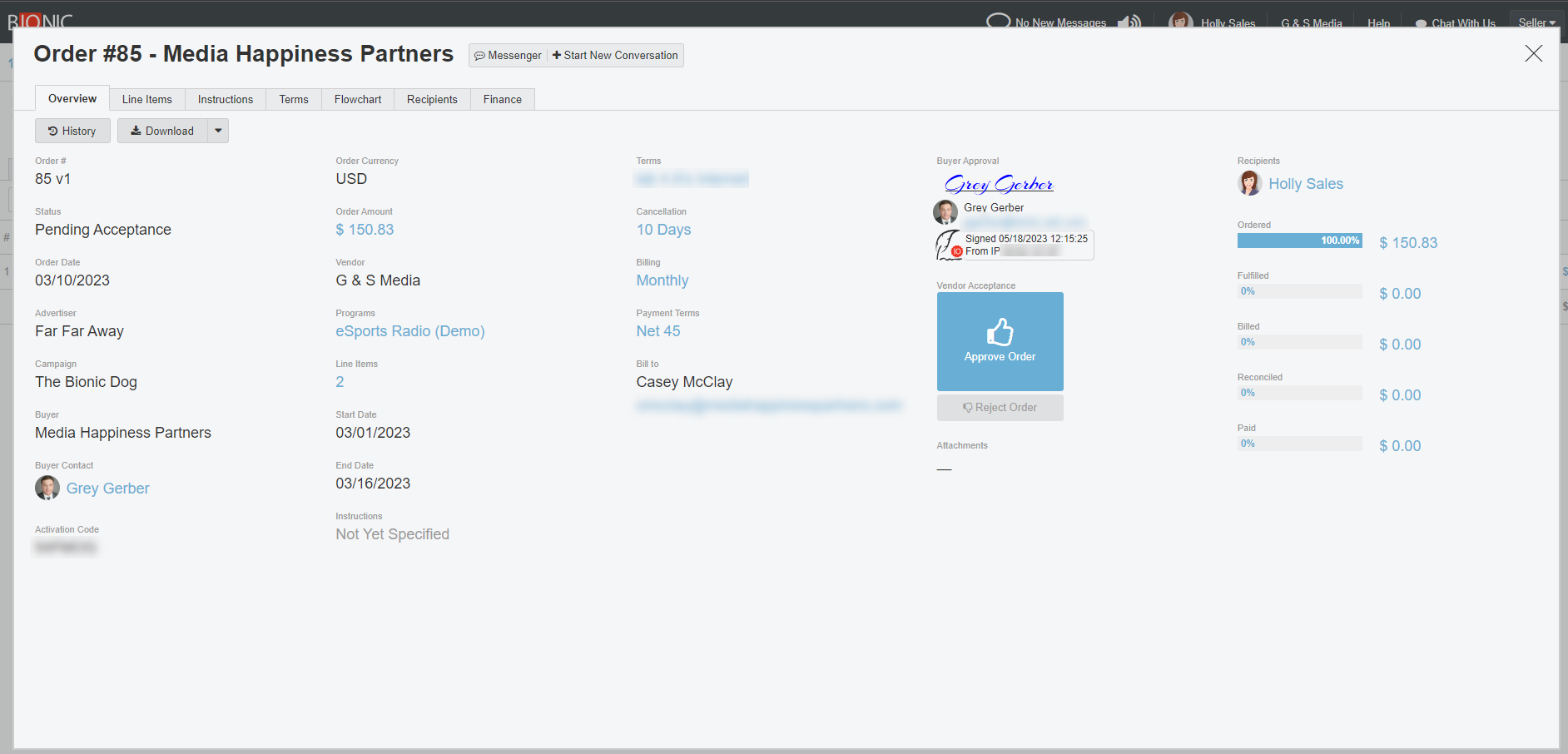Click the Ordered 100.00% progress bar

(1299, 241)
